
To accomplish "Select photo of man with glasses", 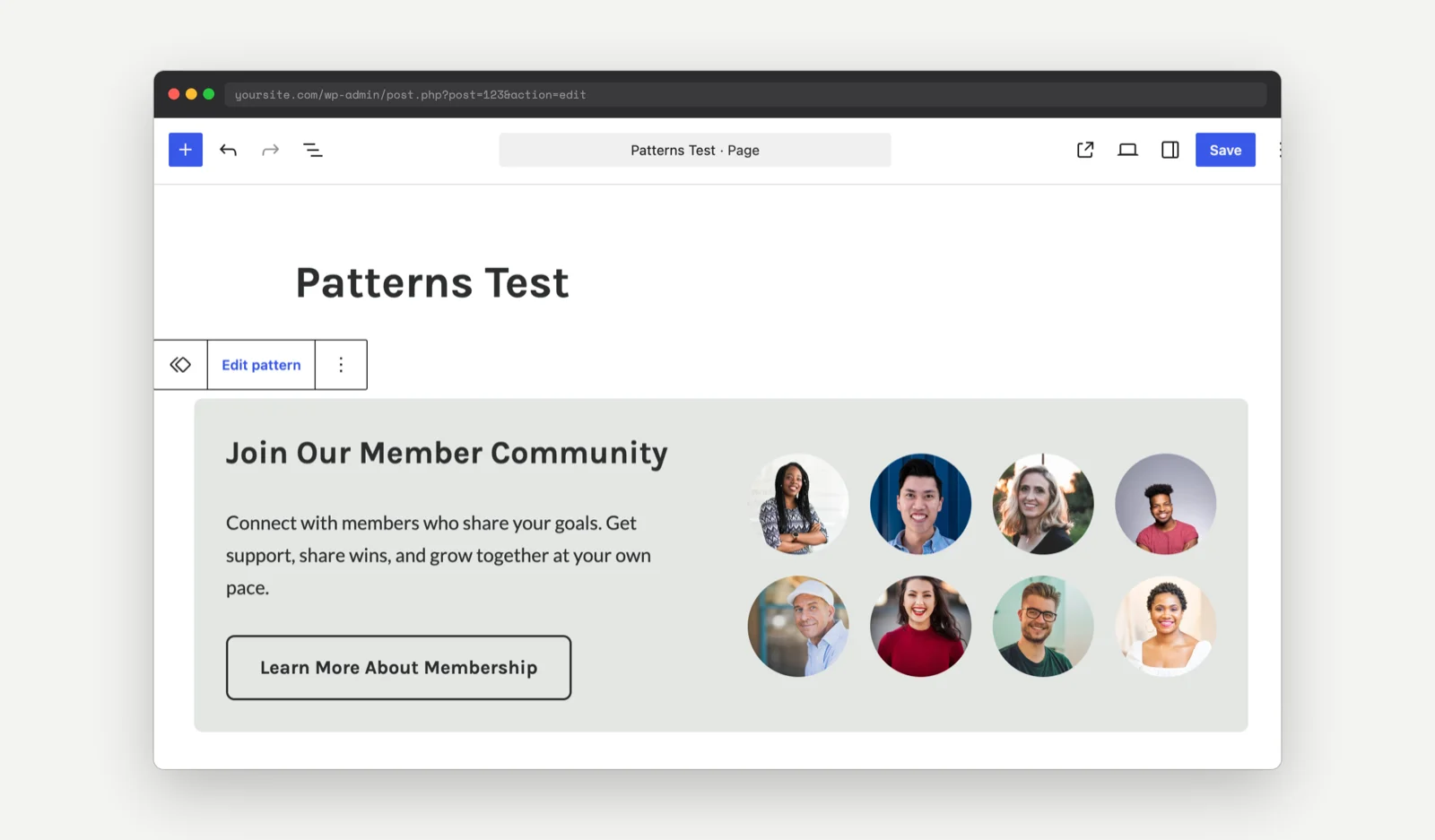I will pos(1043,626).
